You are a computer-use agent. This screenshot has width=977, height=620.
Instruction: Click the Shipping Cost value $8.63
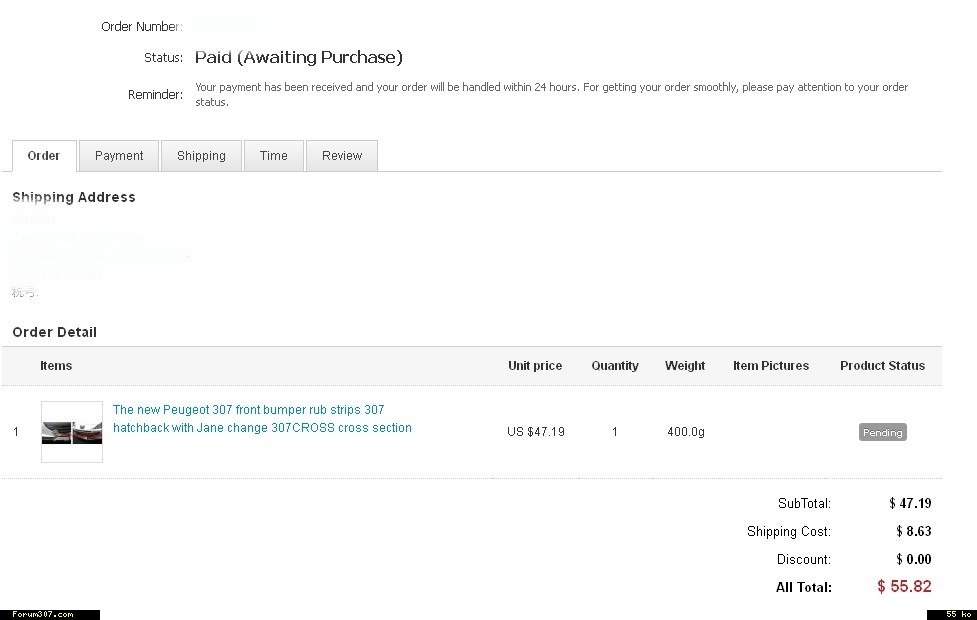[x=913, y=532]
